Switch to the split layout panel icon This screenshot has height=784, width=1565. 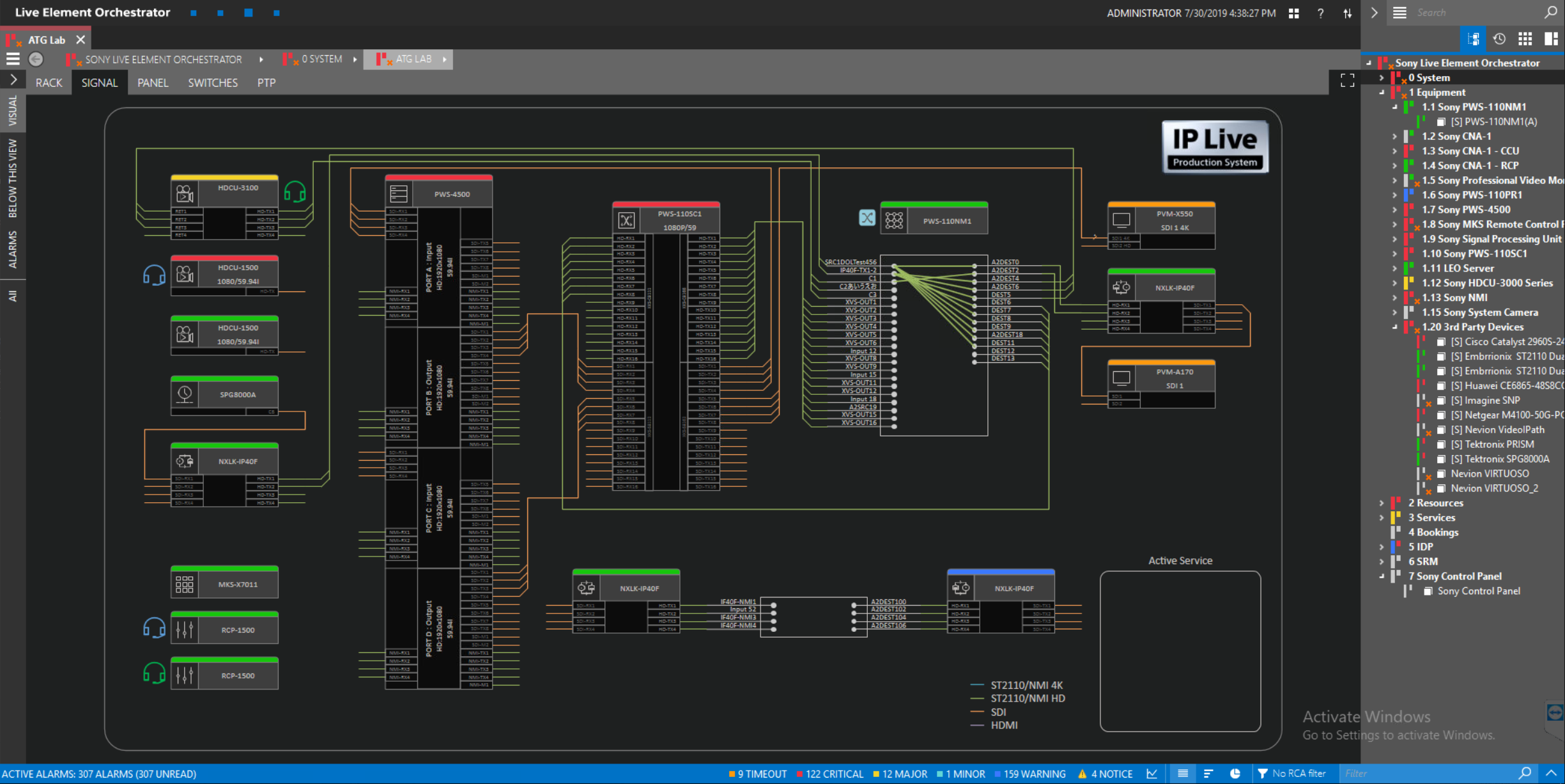point(1551,39)
